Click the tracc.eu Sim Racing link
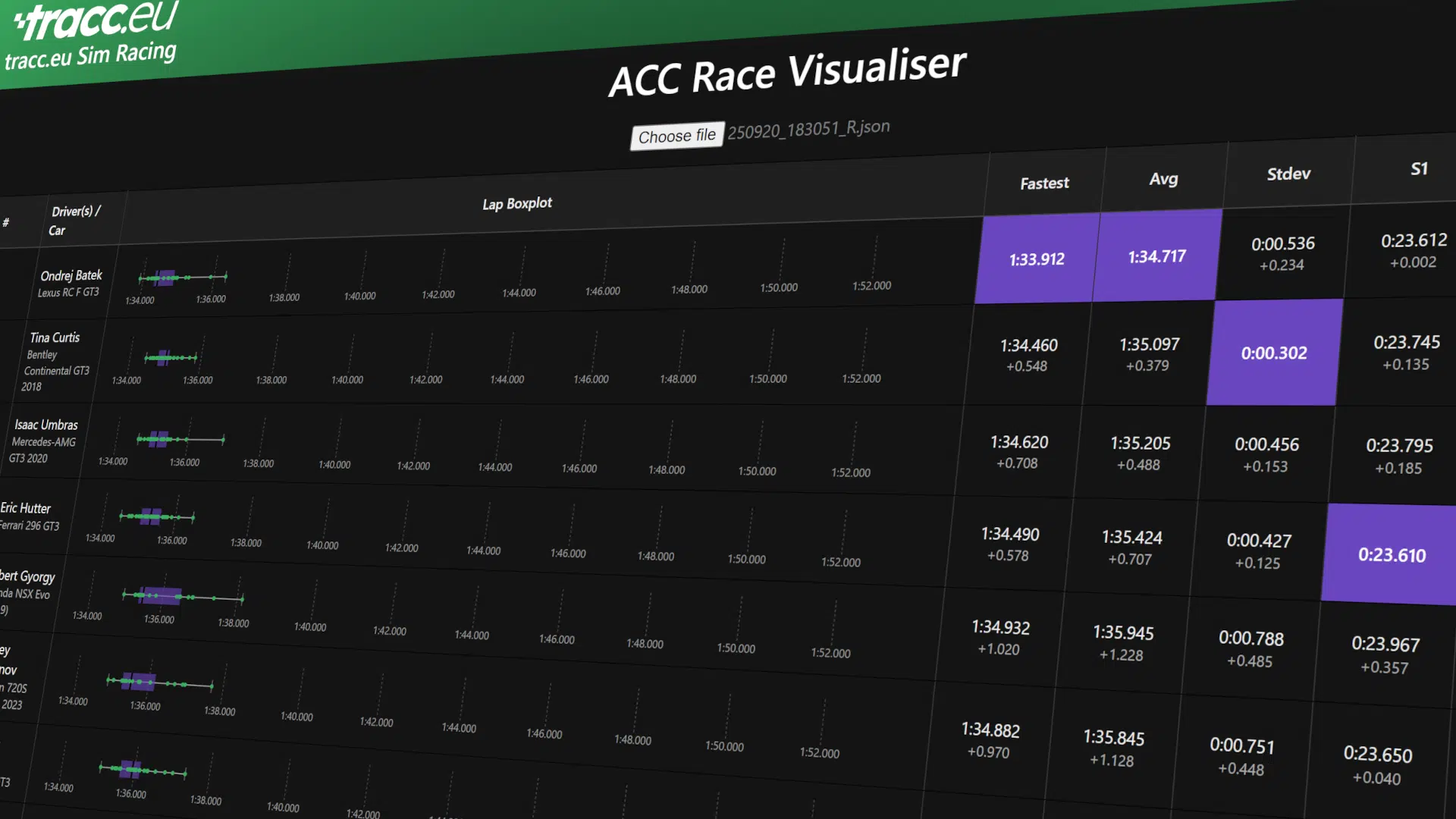Image resolution: width=1456 pixels, height=819 pixels. pyautogui.click(x=90, y=55)
